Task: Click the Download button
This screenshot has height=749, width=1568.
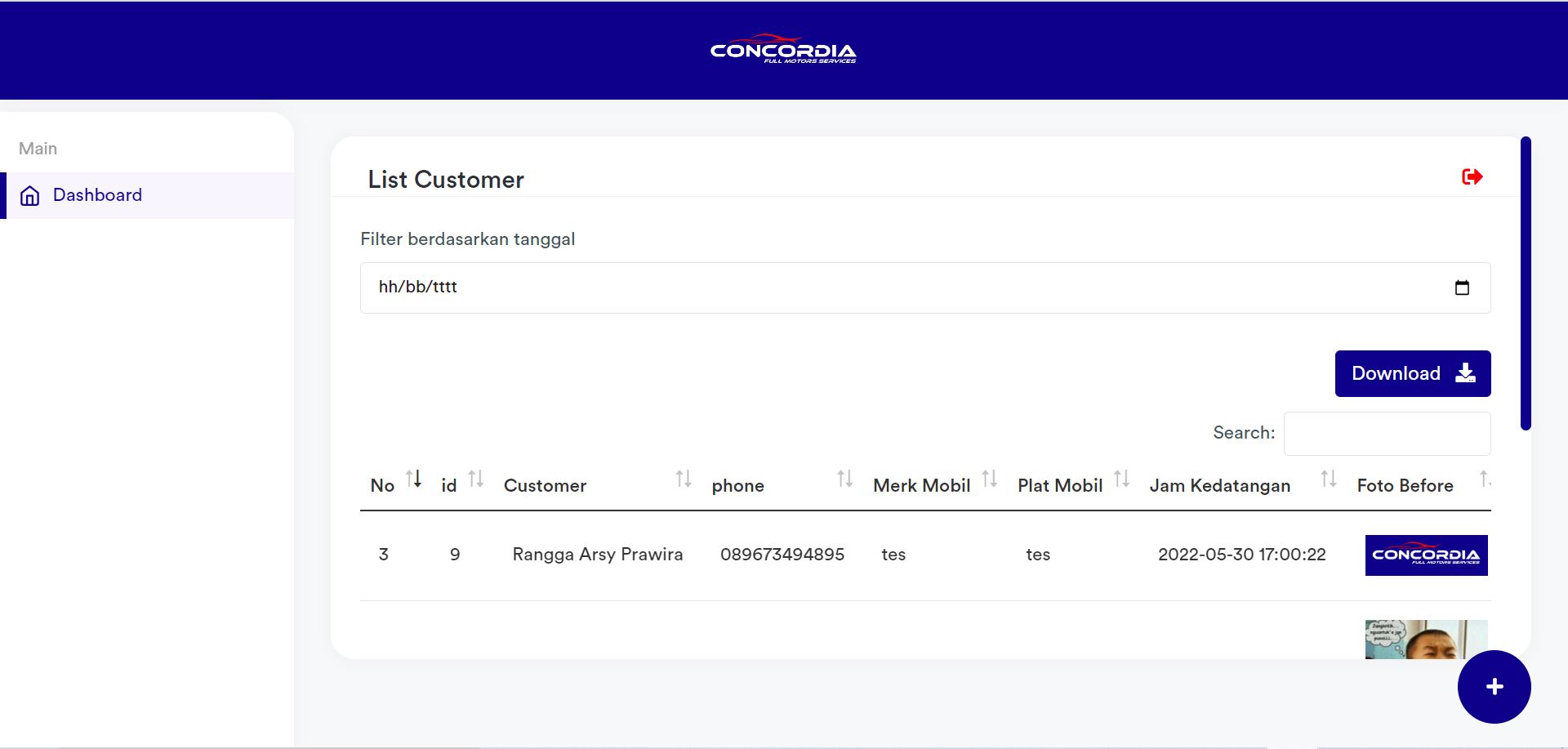Action: 1412,373
